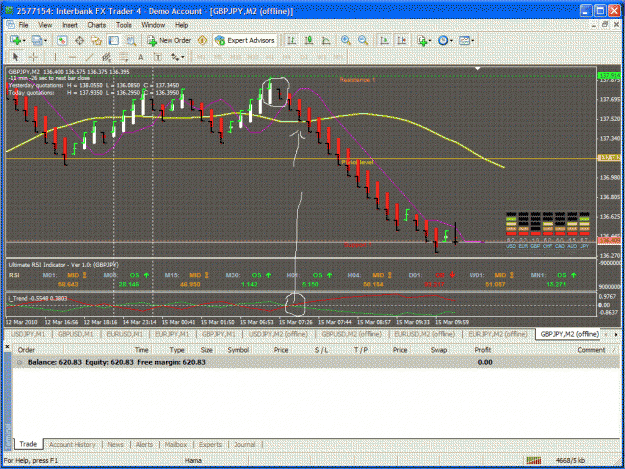Click the chart shift triangle marker
The height and width of the screenshot is (469, 625).
[477, 69]
